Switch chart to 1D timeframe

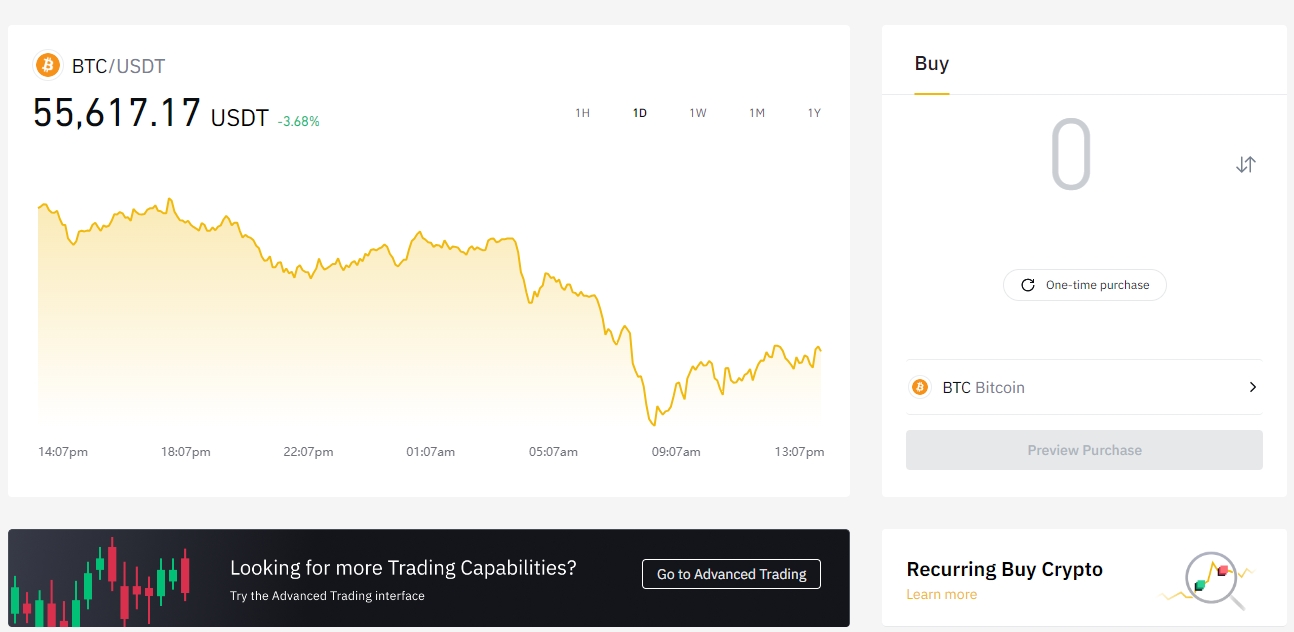(640, 113)
